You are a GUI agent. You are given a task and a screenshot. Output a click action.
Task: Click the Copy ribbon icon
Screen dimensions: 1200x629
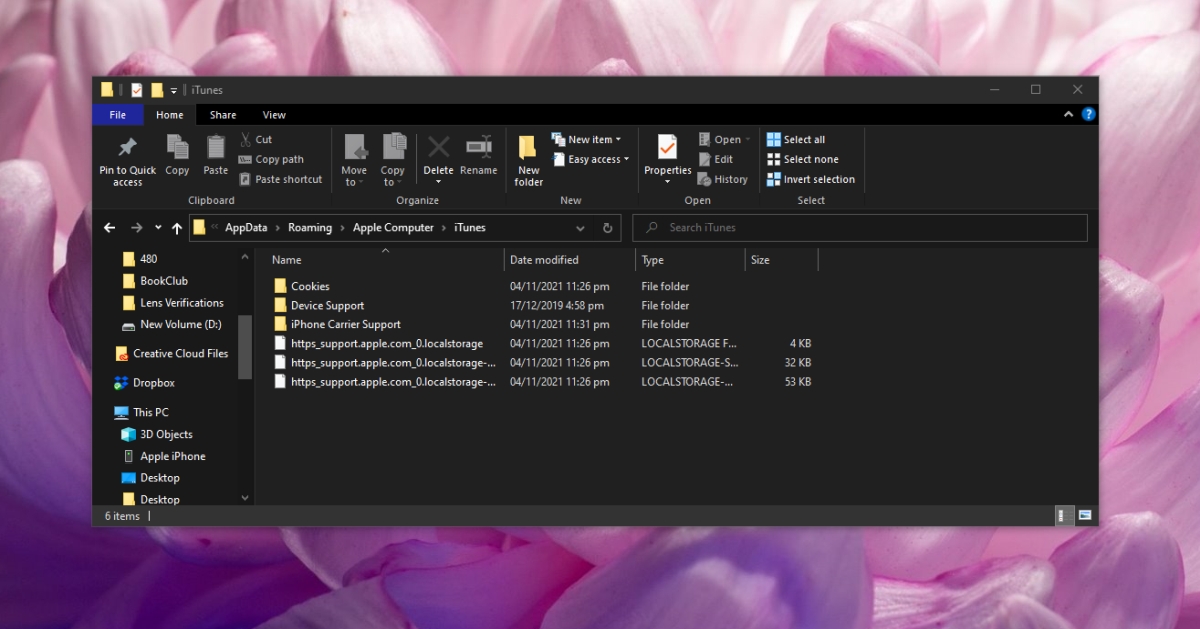[x=177, y=148]
